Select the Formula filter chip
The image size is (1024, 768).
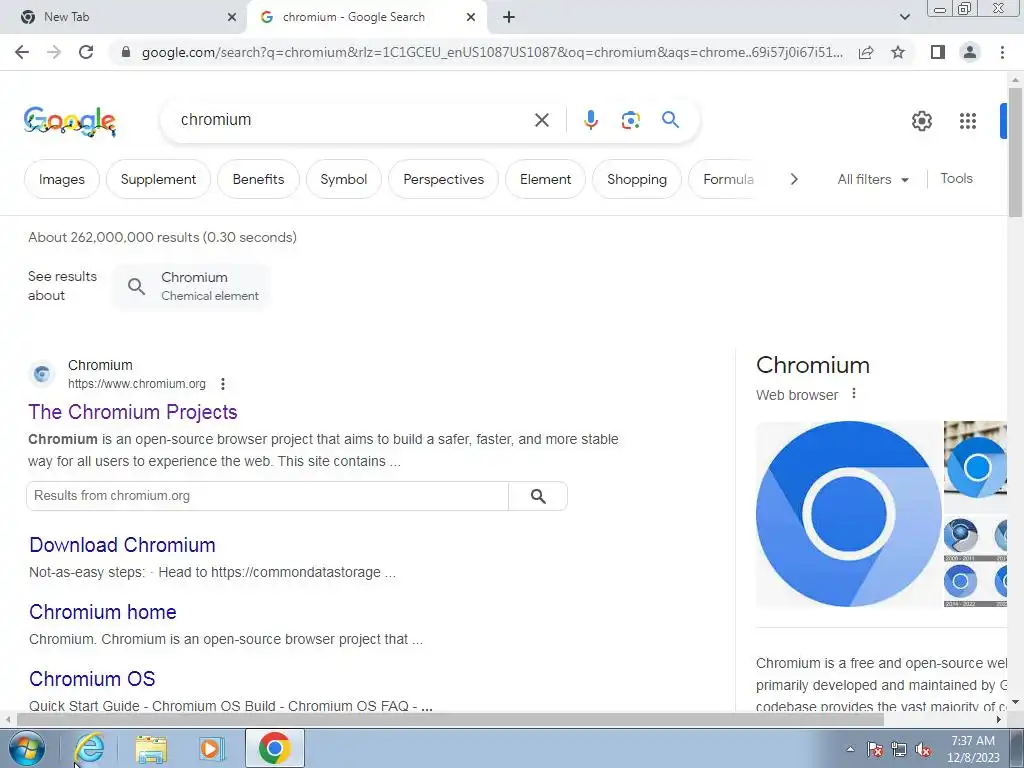(725, 179)
